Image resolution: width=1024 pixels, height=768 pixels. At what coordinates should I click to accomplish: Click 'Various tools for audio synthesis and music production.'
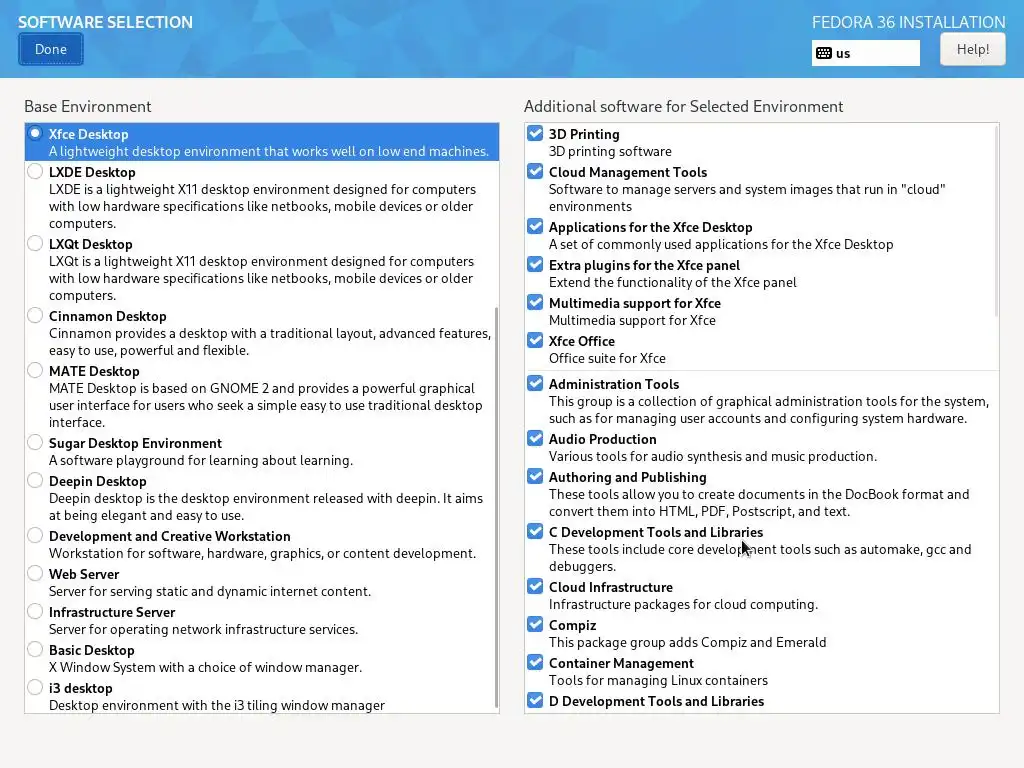click(x=712, y=456)
